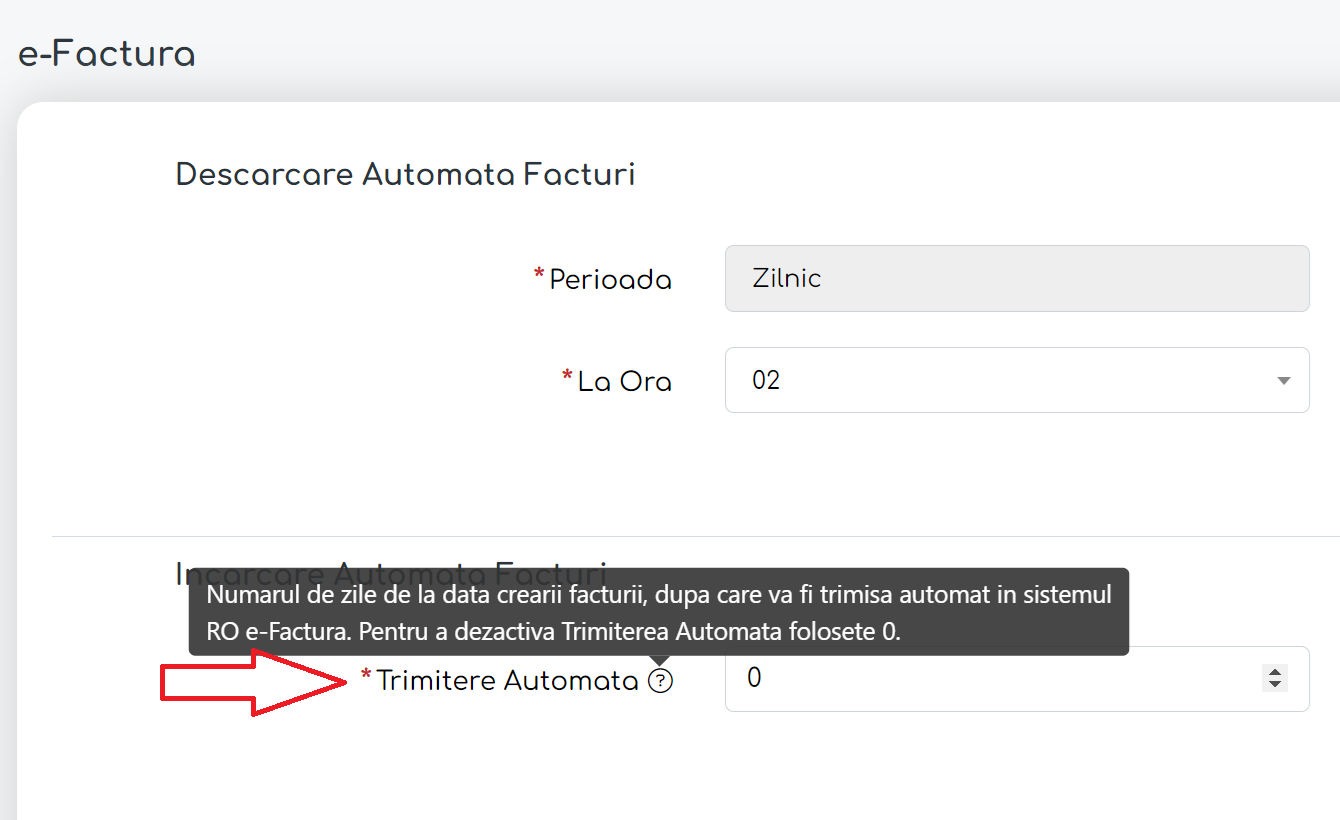Click the Descarcare Automata Facturi heading

(x=405, y=174)
